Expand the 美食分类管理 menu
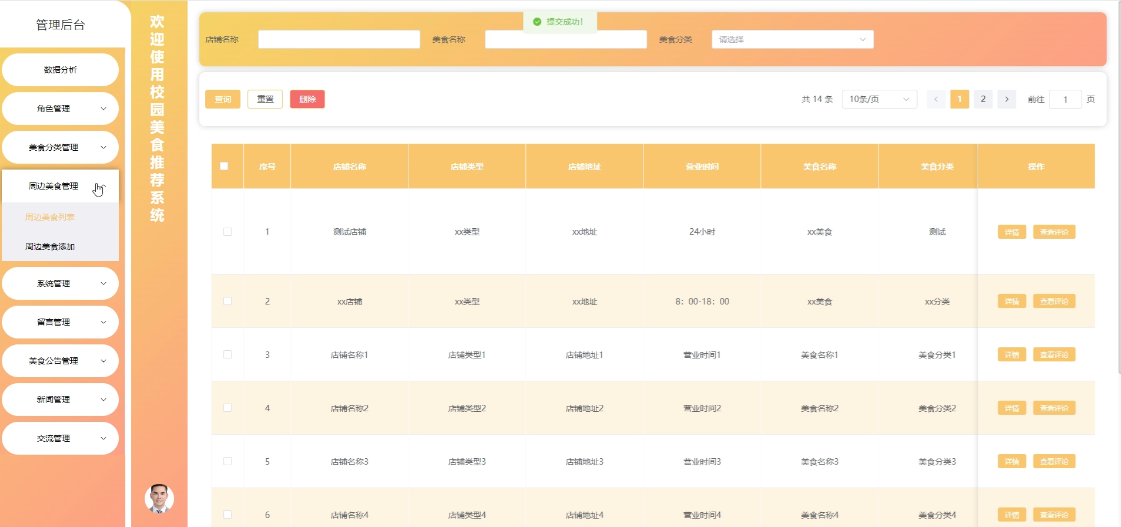Screen dimensions: 1121x527 tap(60, 147)
